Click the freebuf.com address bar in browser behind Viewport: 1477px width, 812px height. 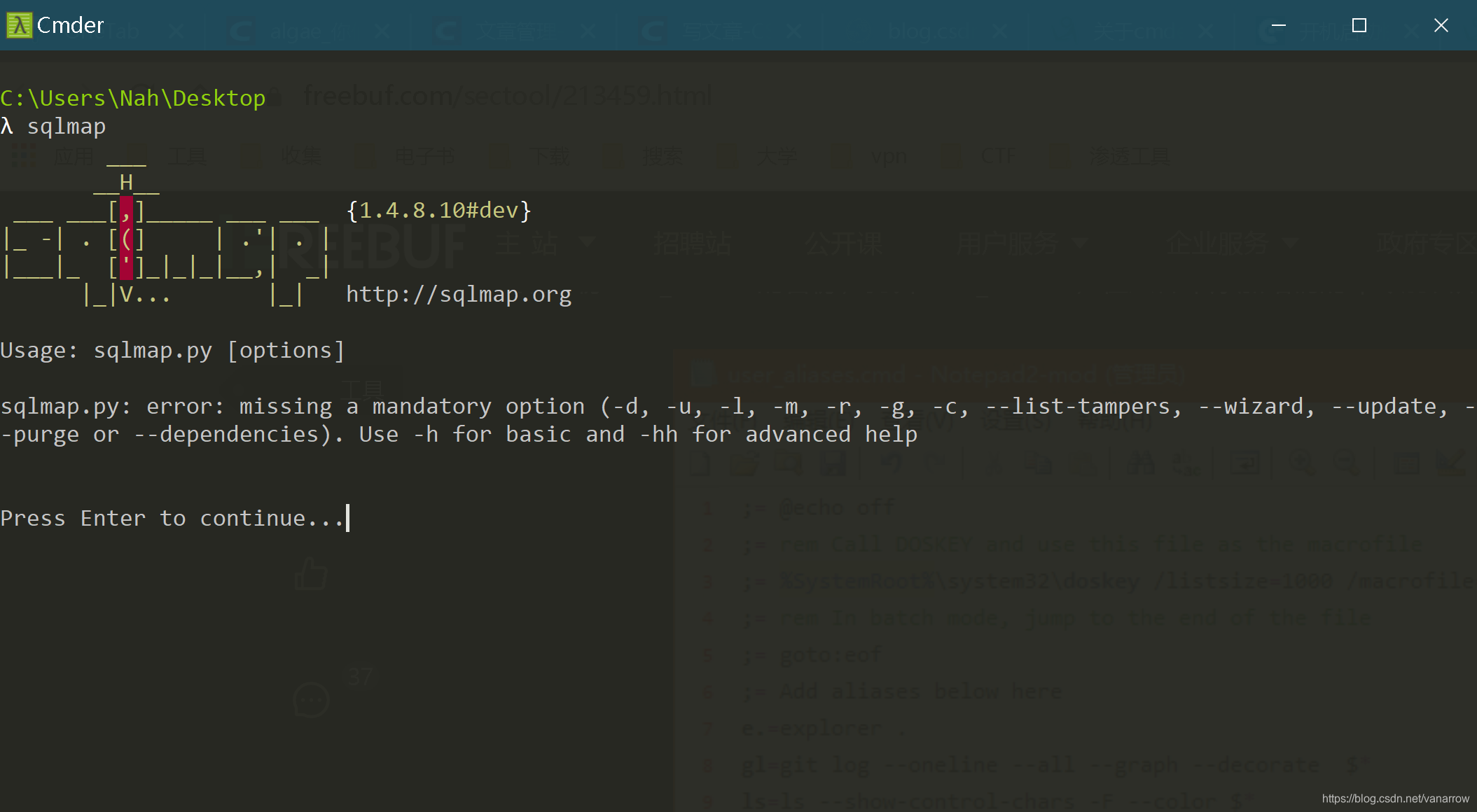(507, 95)
